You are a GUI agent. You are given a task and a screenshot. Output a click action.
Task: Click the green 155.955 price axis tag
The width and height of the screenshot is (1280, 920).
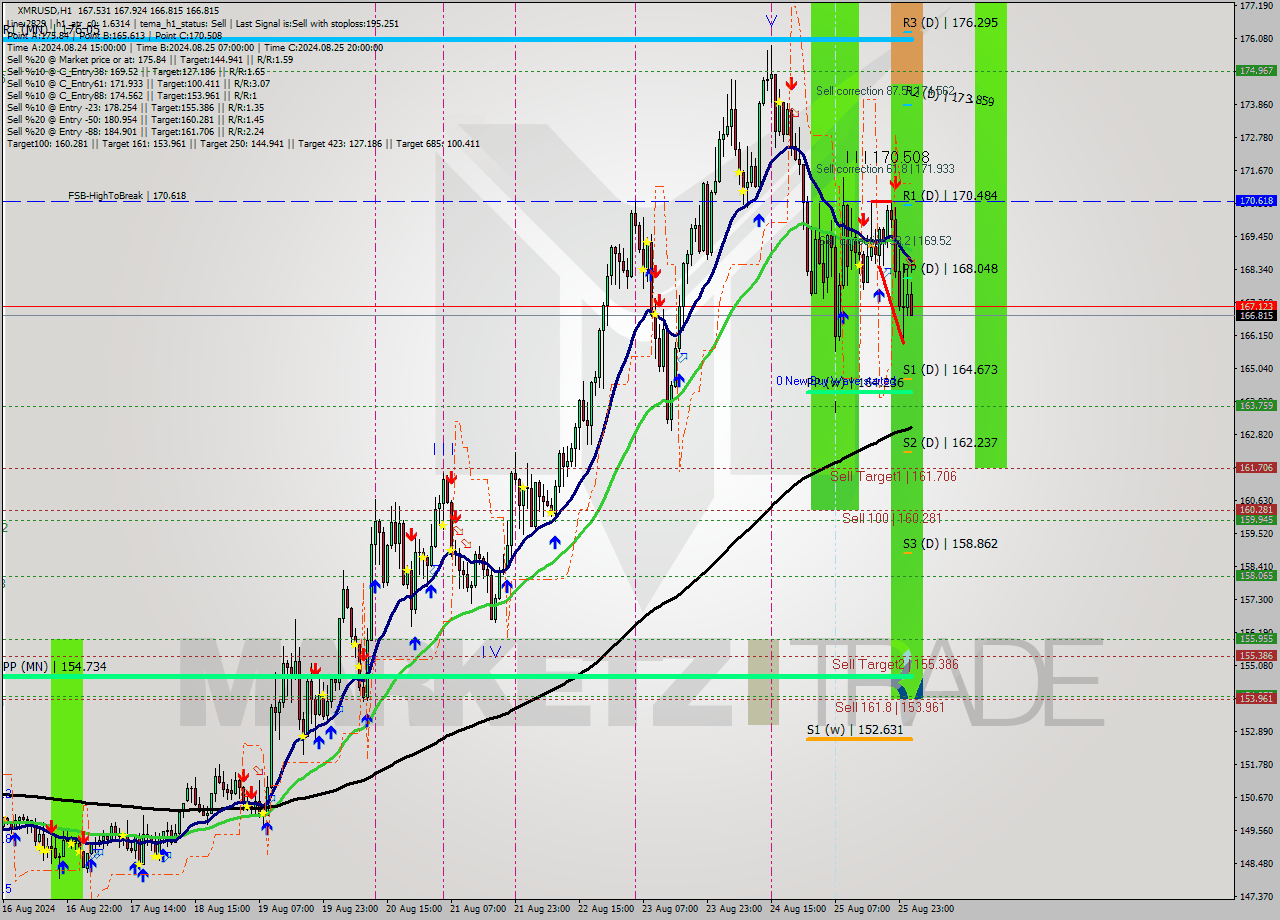pyautogui.click(x=1256, y=638)
